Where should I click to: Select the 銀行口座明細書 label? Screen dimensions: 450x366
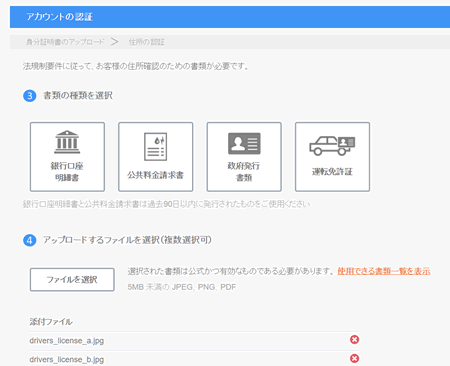pyautogui.click(x=67, y=172)
